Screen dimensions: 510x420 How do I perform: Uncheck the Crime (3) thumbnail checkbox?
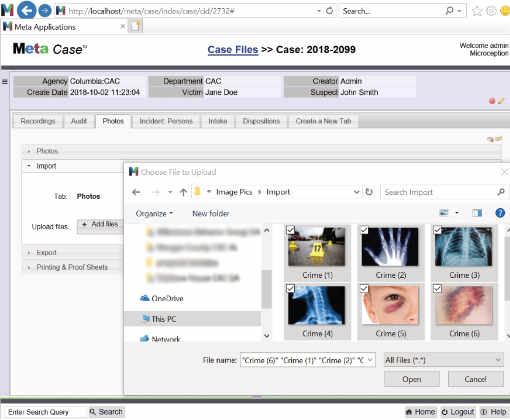pos(437,229)
